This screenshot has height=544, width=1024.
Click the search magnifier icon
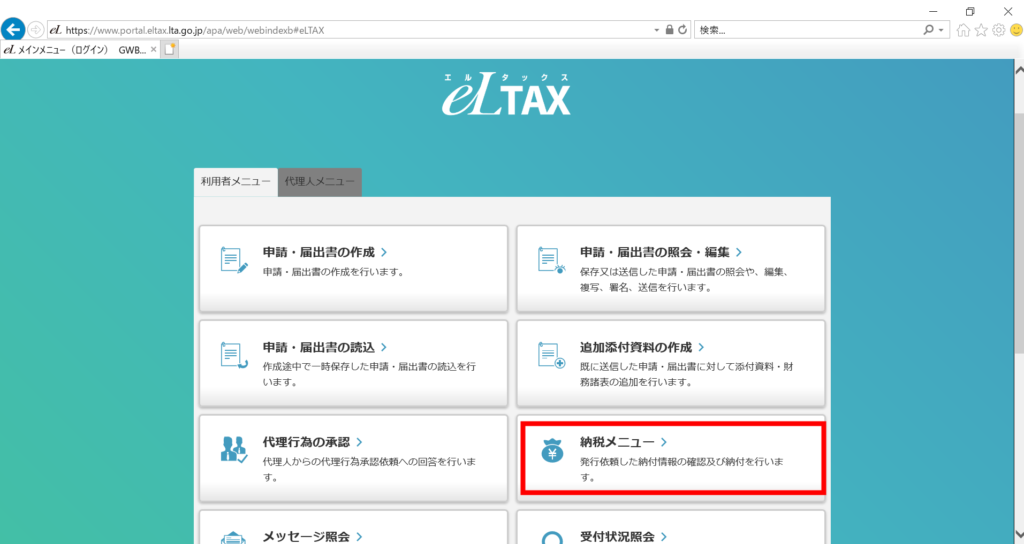pyautogui.click(x=929, y=30)
